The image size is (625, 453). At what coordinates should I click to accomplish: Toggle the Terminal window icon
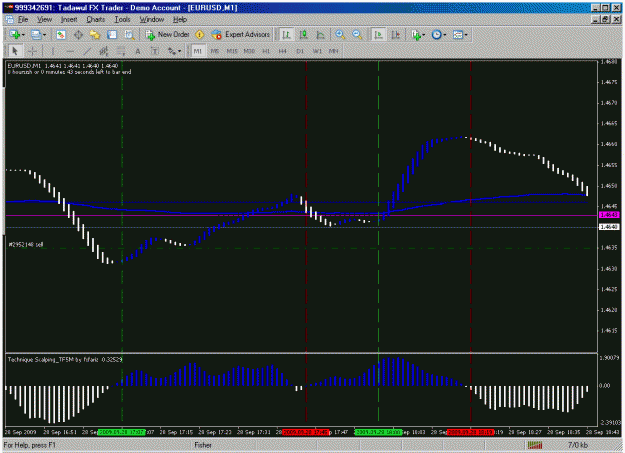[112, 35]
